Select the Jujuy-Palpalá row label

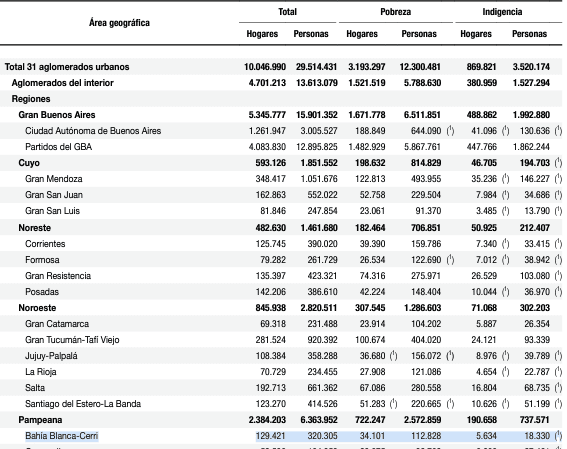coord(51,356)
